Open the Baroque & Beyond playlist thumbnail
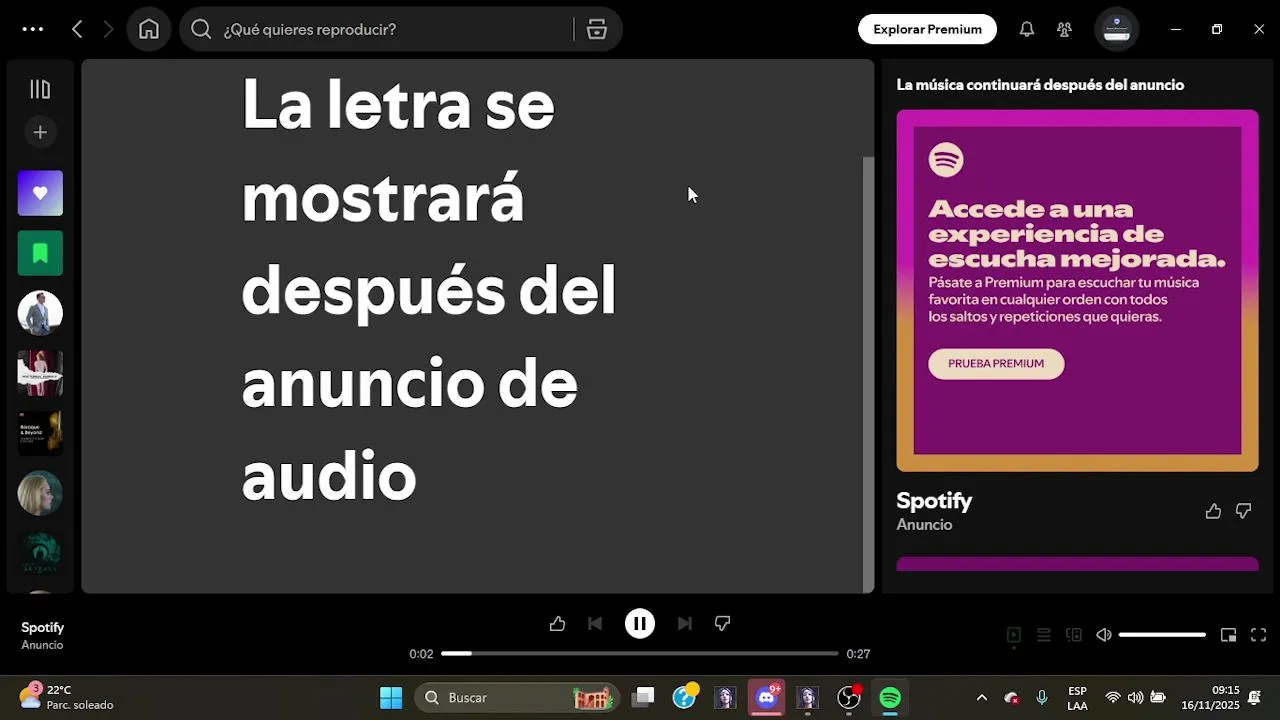The image size is (1280, 720). 40,433
